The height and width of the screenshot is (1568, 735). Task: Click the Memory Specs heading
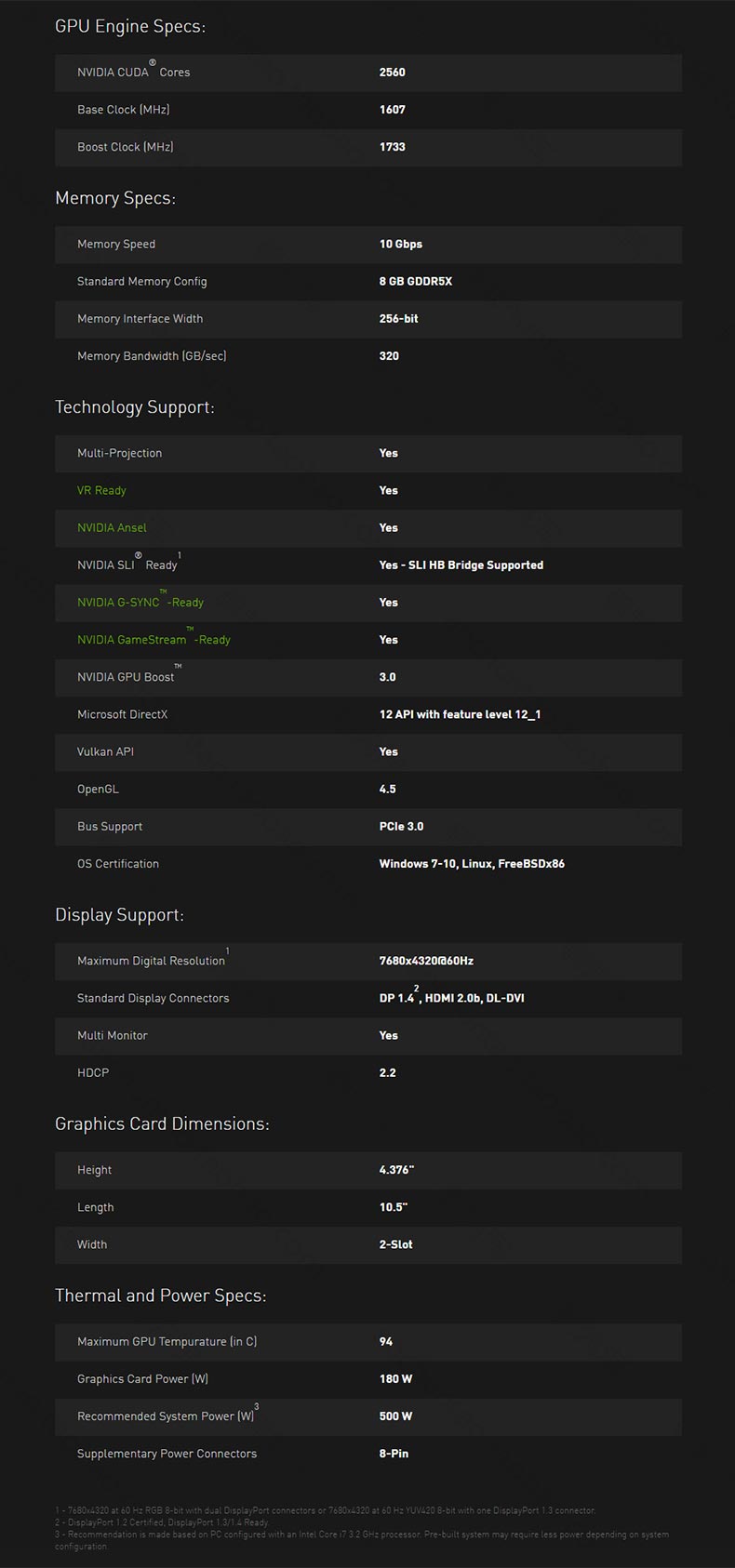click(115, 198)
